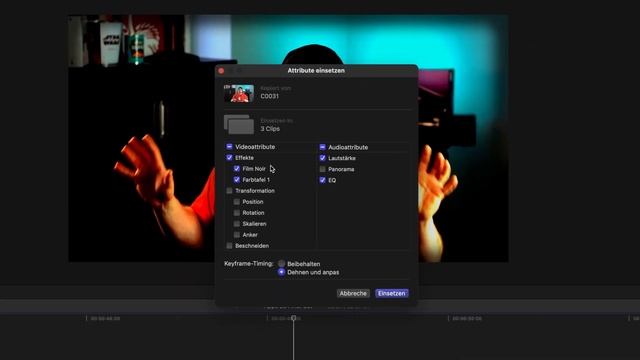The height and width of the screenshot is (360, 640).
Task: Enable the Skalieren checkbox
Action: coord(237,224)
